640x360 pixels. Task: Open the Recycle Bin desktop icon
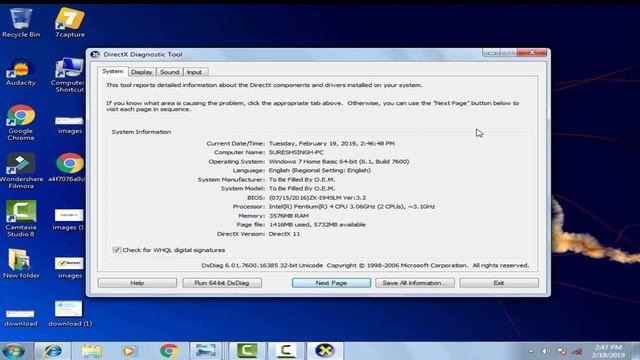point(20,23)
